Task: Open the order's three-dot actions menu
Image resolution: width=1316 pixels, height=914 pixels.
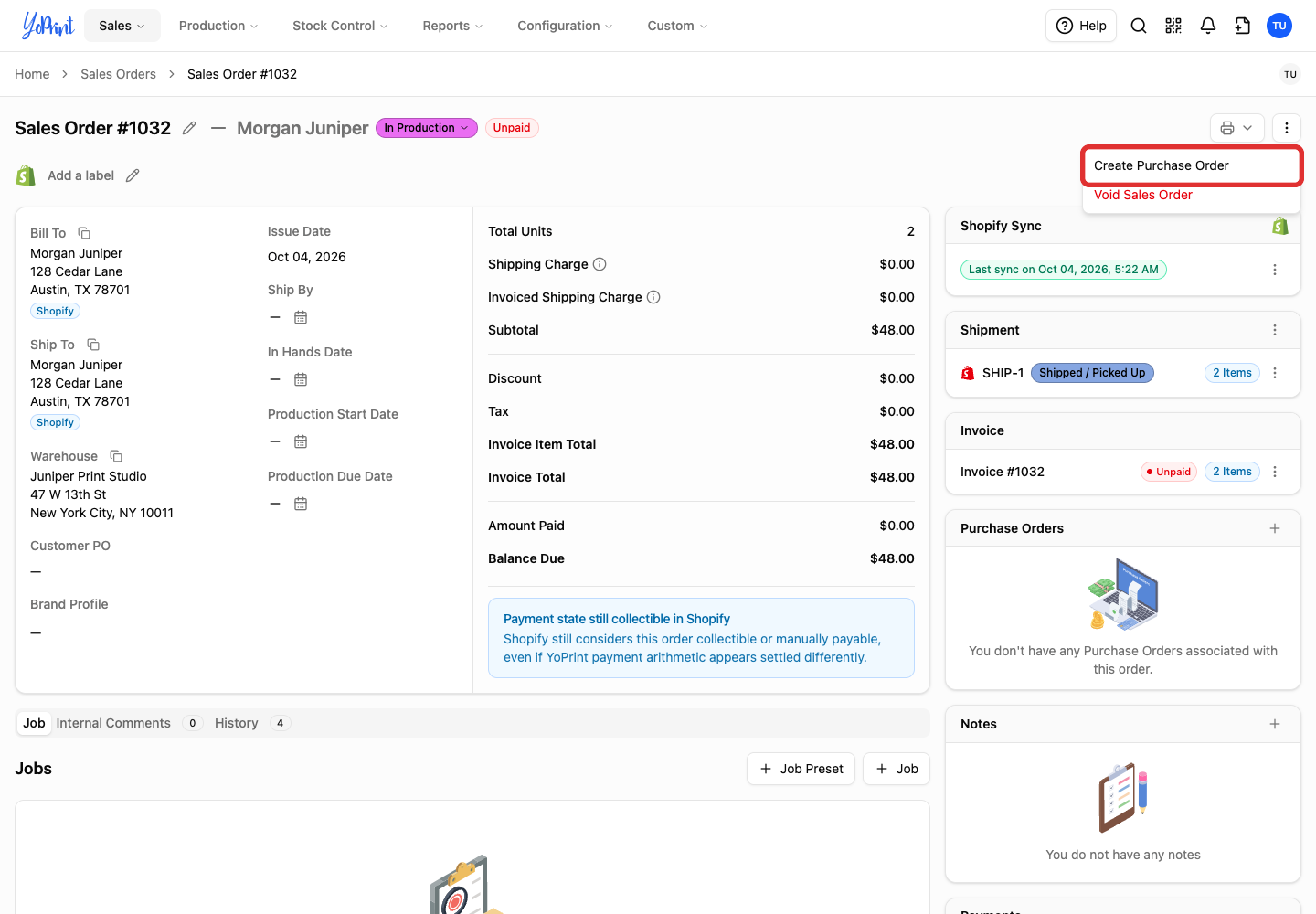Action: coord(1287,128)
